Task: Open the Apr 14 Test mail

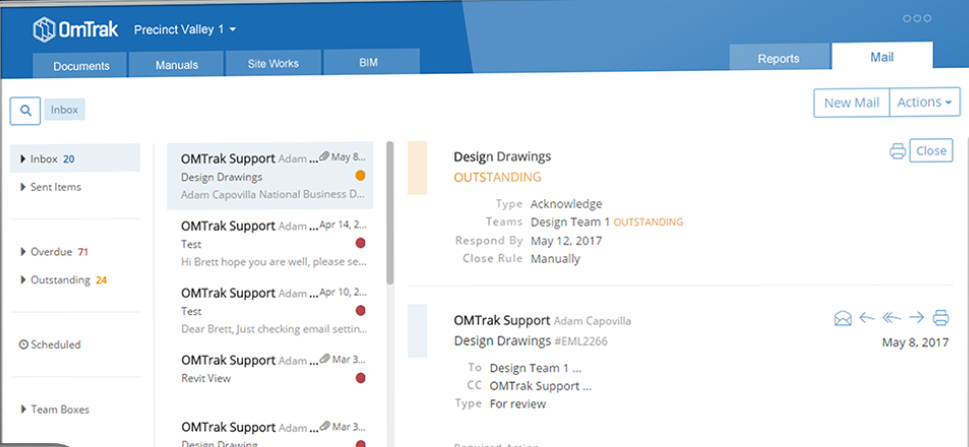Action: (x=270, y=244)
